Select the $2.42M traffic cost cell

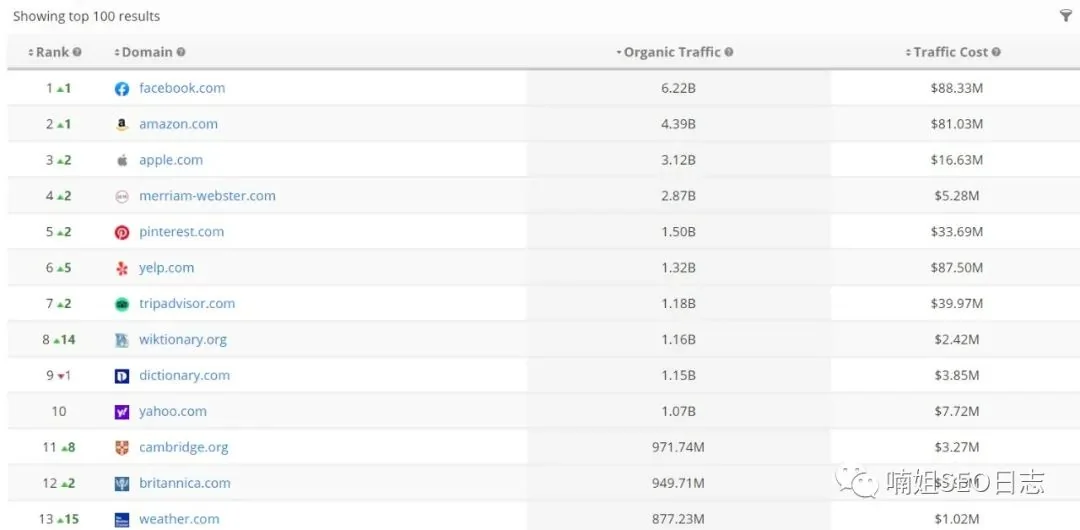pos(957,339)
